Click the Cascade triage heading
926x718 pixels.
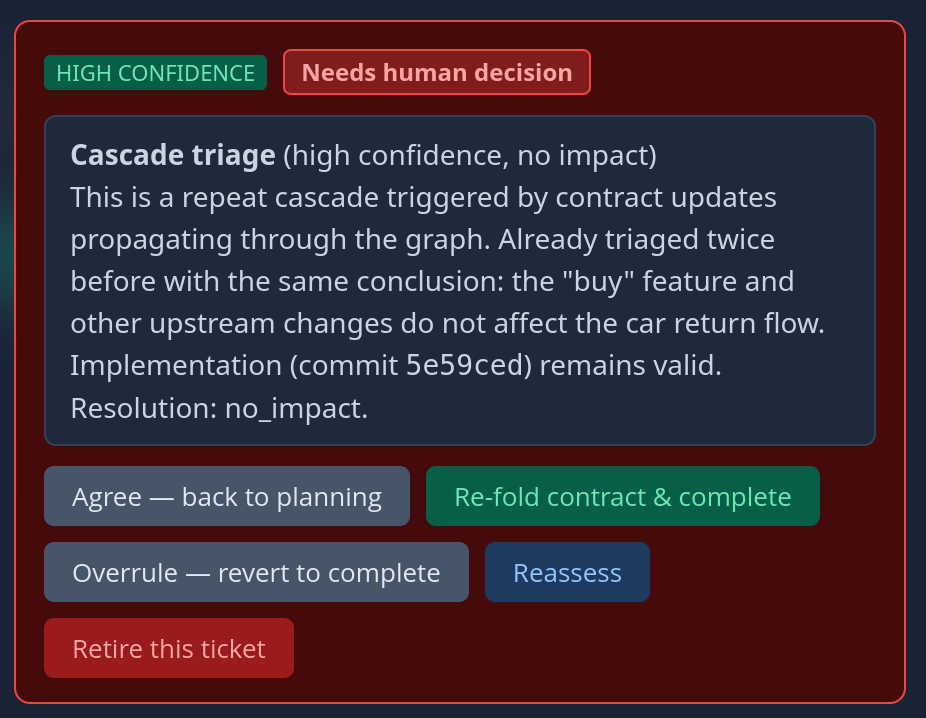click(173, 155)
